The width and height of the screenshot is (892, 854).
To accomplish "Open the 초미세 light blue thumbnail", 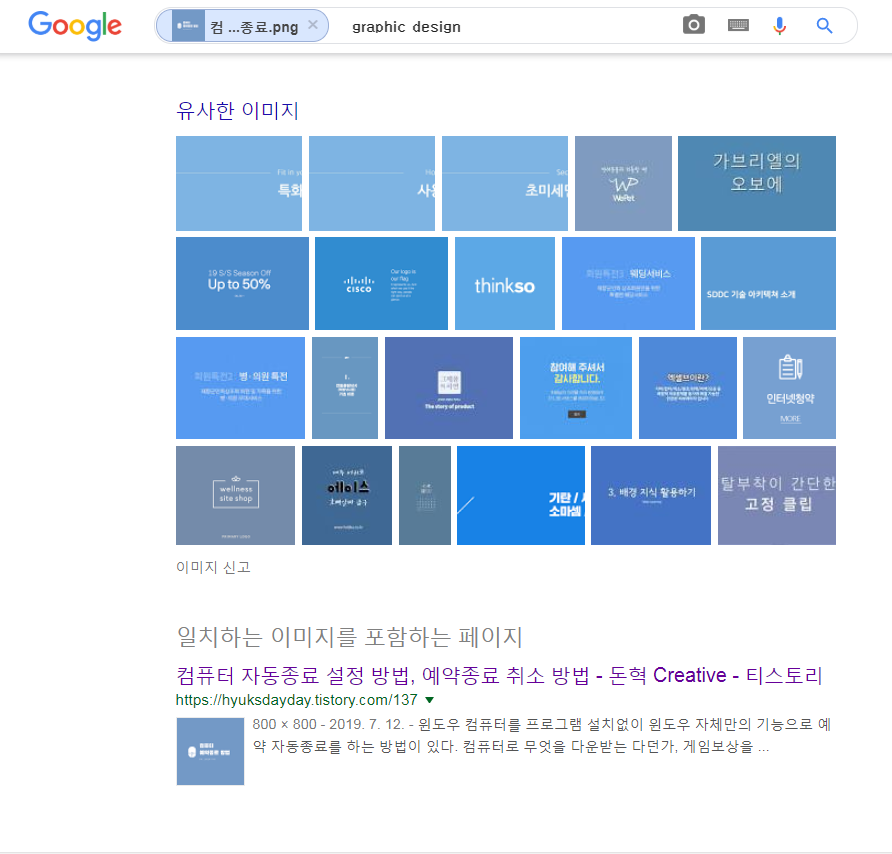I will tap(505, 183).
